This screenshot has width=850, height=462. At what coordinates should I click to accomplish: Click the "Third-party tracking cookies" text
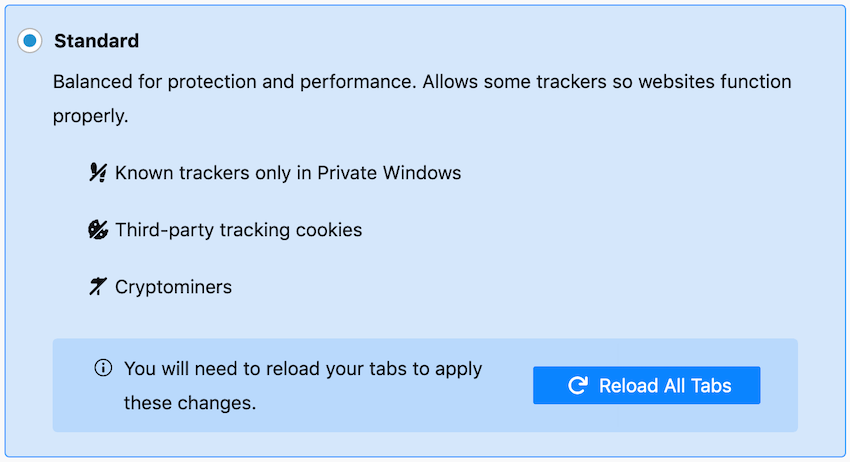point(238,230)
